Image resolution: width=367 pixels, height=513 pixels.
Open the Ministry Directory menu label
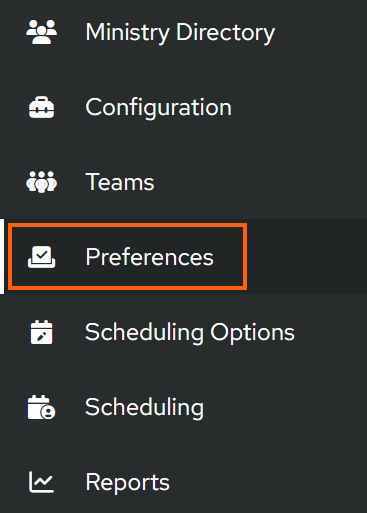180,33
